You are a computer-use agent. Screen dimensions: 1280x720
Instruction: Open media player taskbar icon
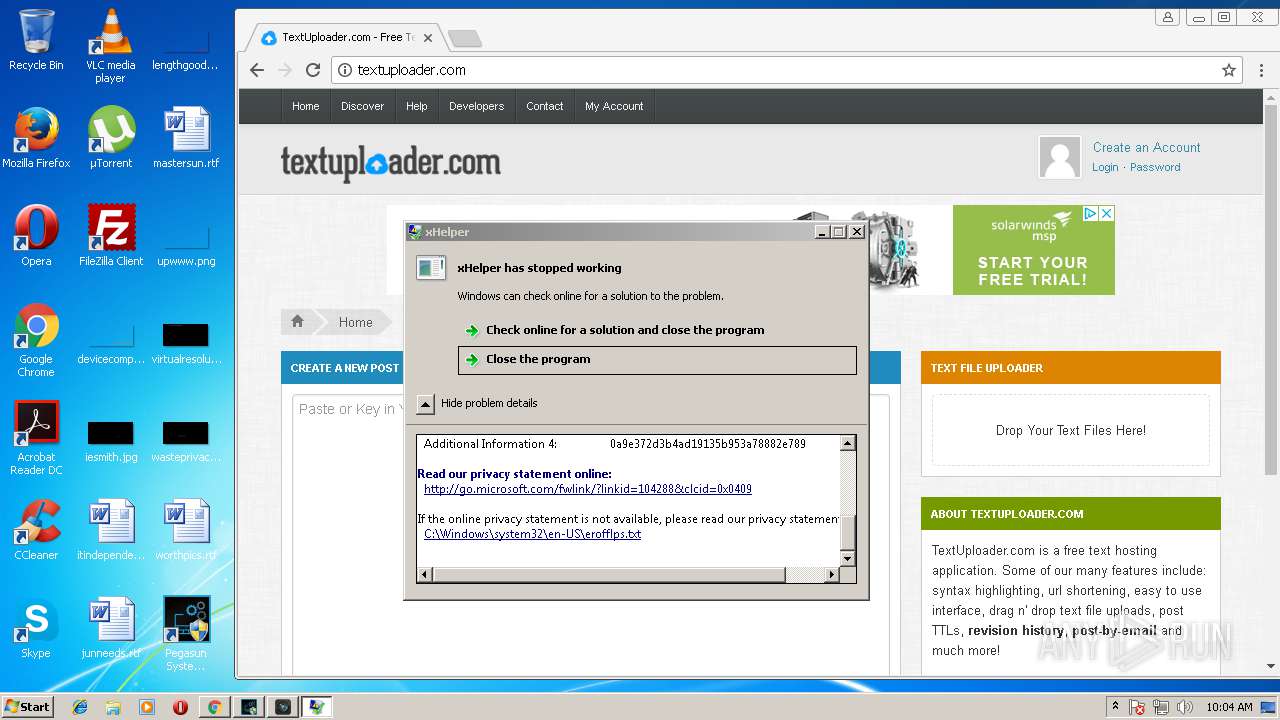click(147, 707)
